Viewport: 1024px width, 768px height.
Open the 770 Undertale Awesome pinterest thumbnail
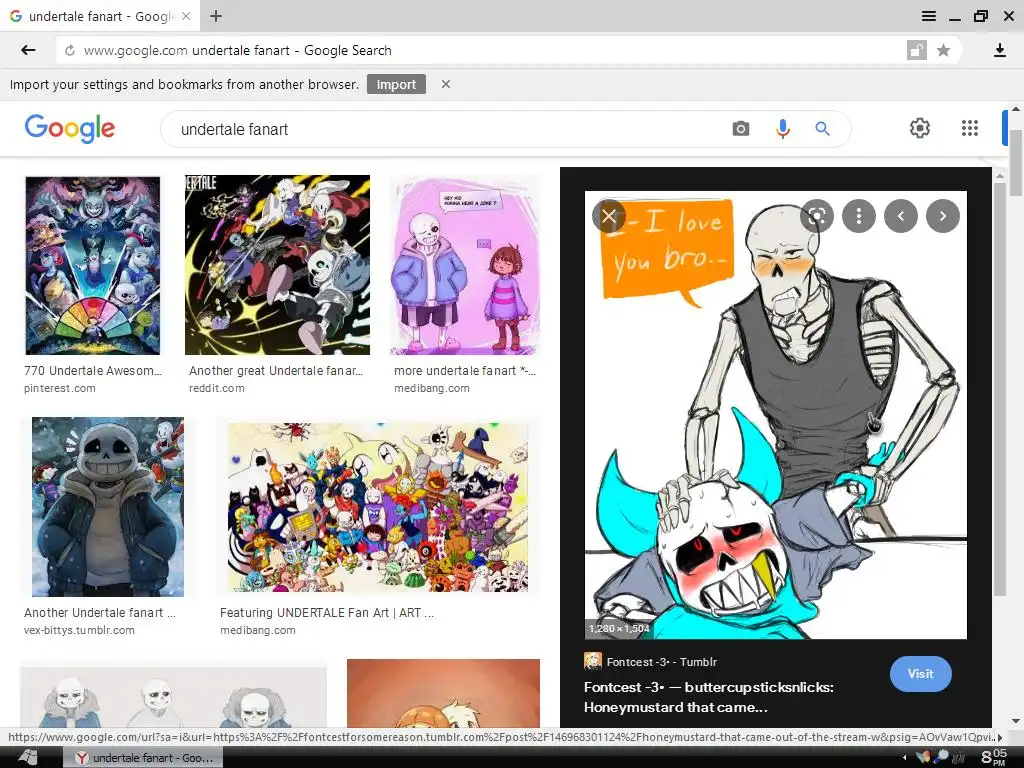tap(92, 265)
